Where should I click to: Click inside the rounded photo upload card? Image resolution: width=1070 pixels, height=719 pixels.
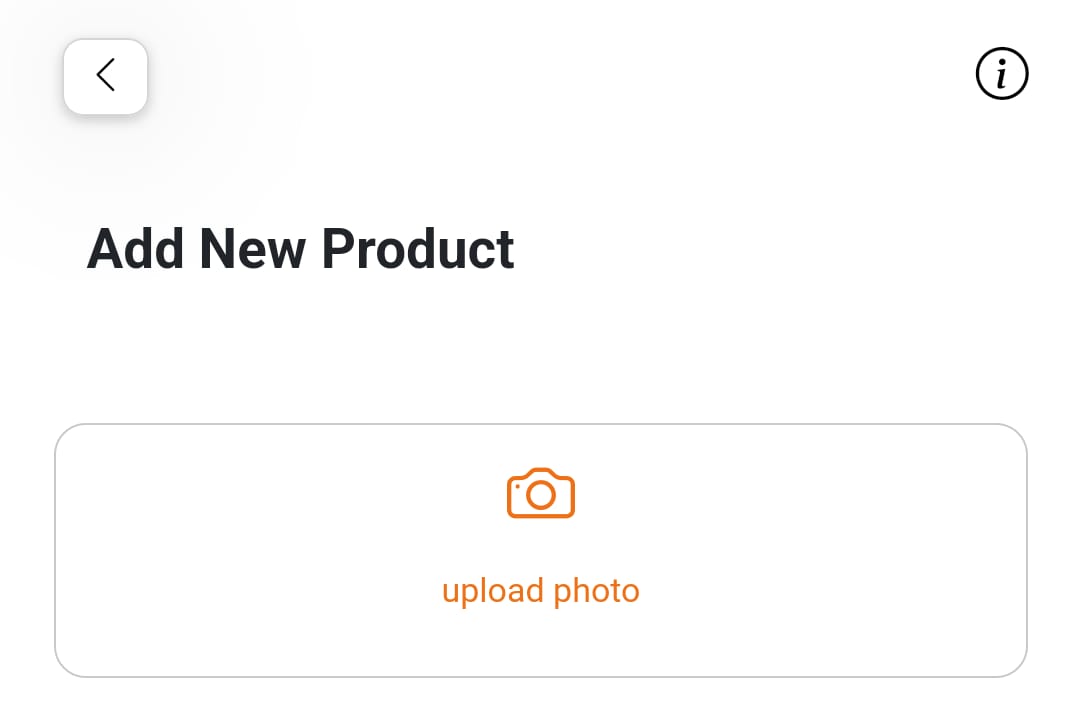540,551
